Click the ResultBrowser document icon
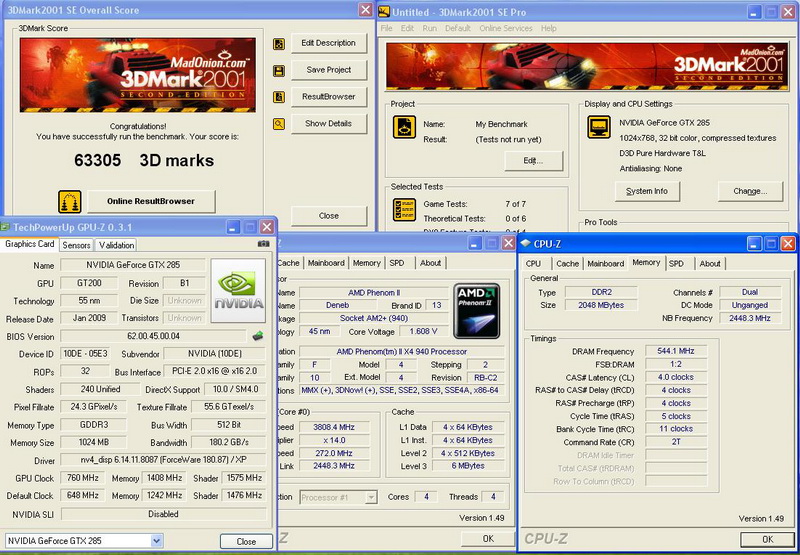800x555 pixels. pyautogui.click(x=279, y=97)
